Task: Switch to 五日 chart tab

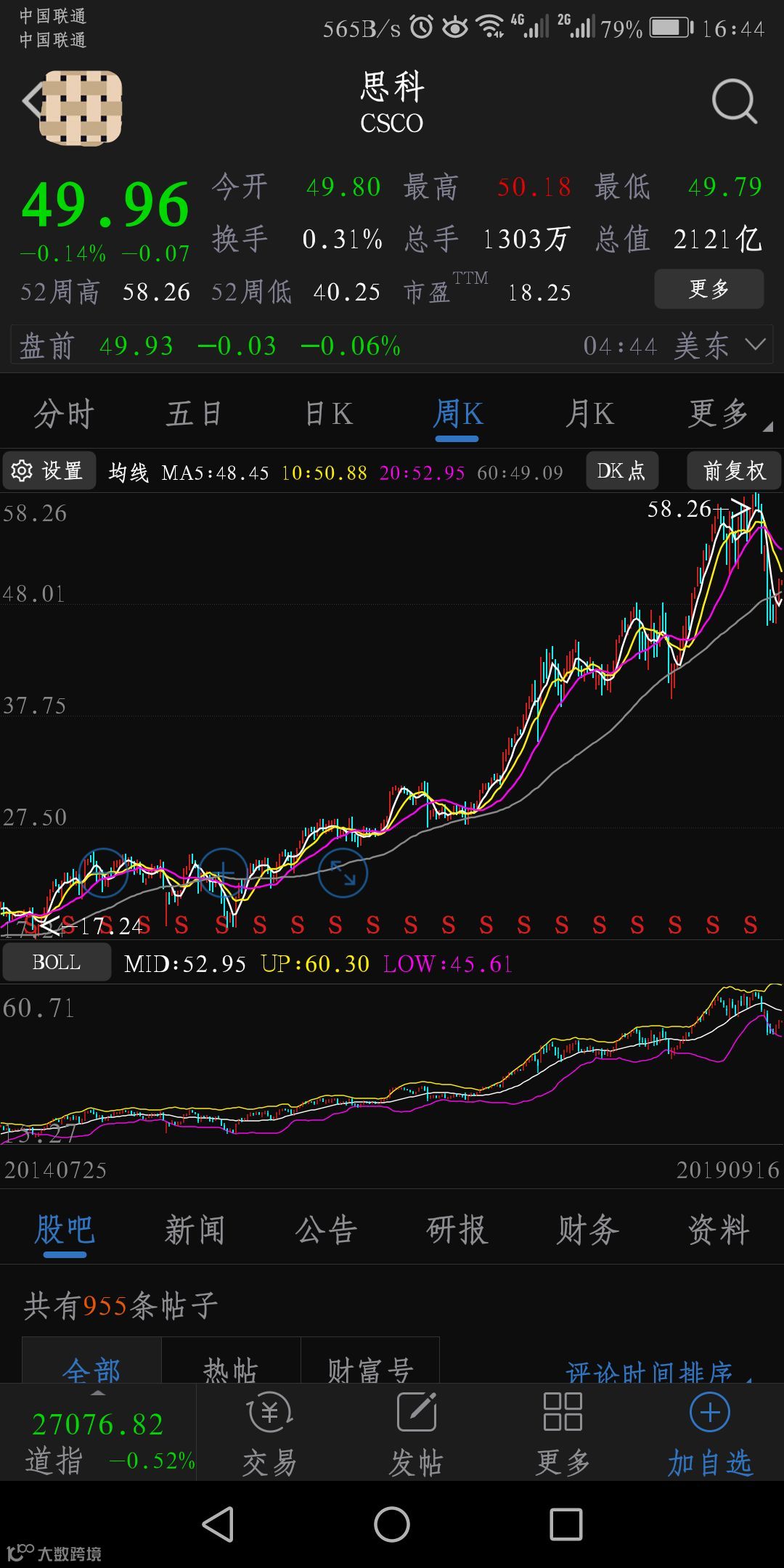Action: click(x=195, y=414)
